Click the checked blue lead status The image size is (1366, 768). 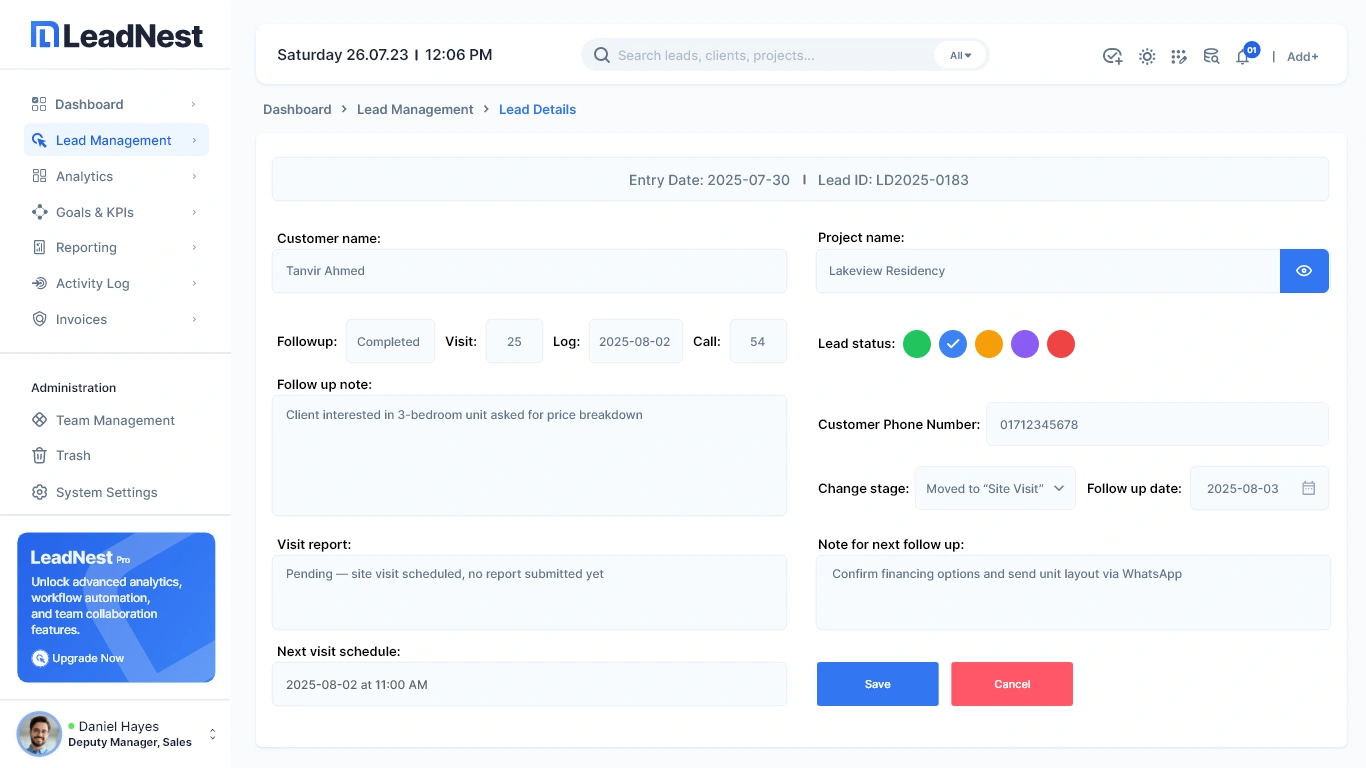pyautogui.click(x=953, y=344)
